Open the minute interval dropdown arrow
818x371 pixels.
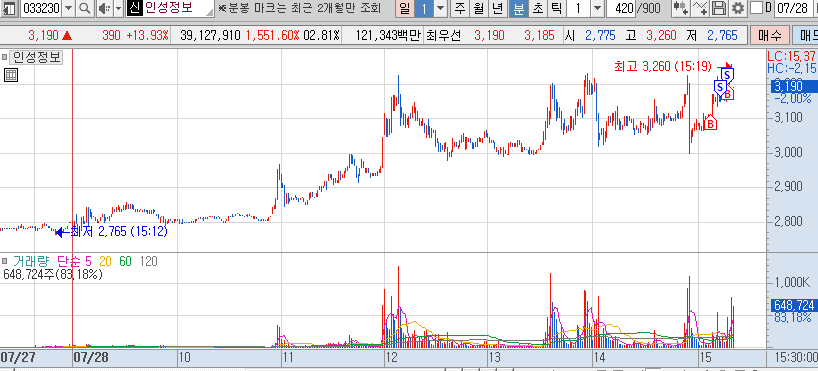pos(598,8)
